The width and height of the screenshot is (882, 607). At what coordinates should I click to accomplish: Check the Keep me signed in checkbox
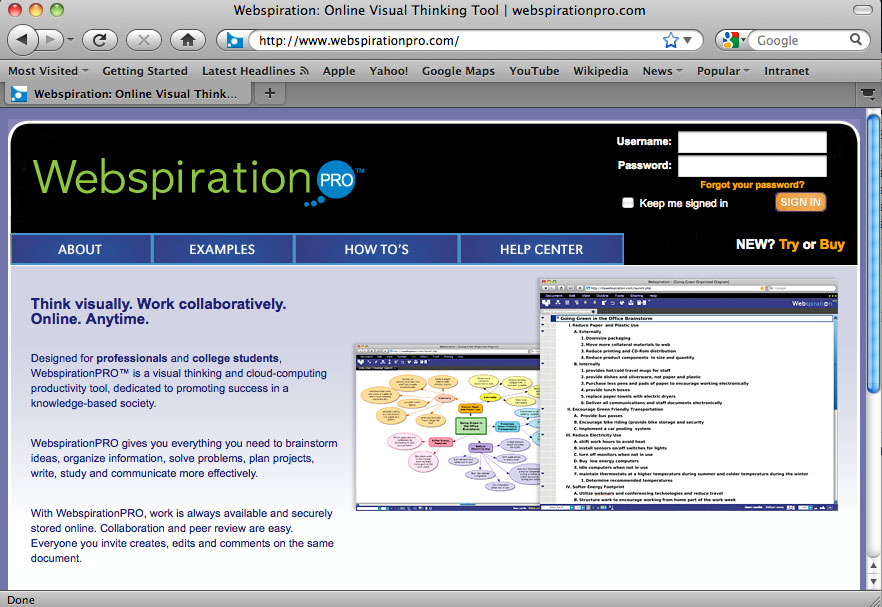(628, 203)
